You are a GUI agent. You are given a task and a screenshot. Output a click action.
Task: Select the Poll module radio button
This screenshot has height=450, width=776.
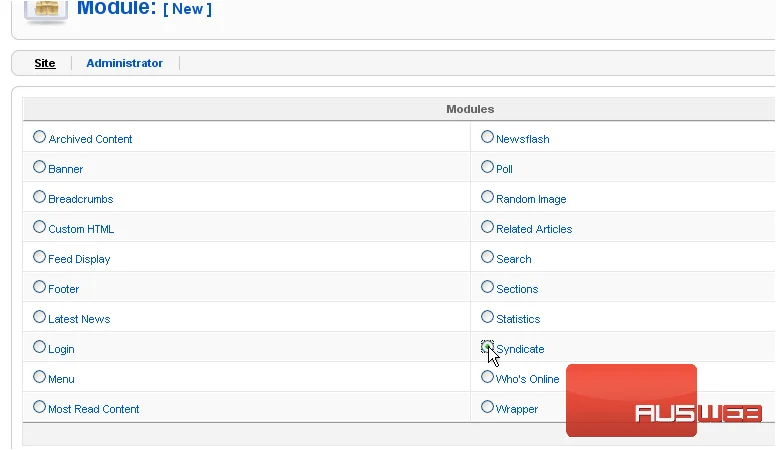coord(487,167)
